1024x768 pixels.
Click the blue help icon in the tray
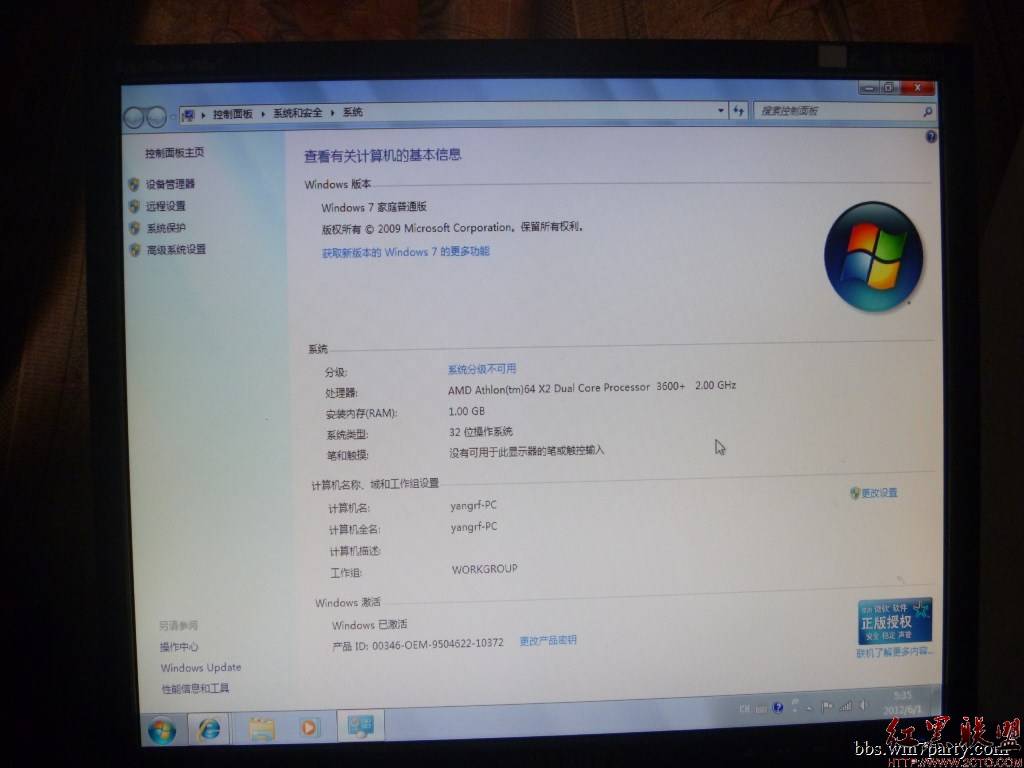point(778,707)
